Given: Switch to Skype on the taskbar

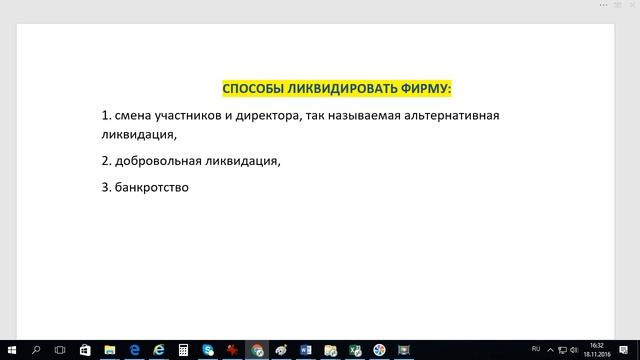Looking at the screenshot, I should pyautogui.click(x=208, y=350).
